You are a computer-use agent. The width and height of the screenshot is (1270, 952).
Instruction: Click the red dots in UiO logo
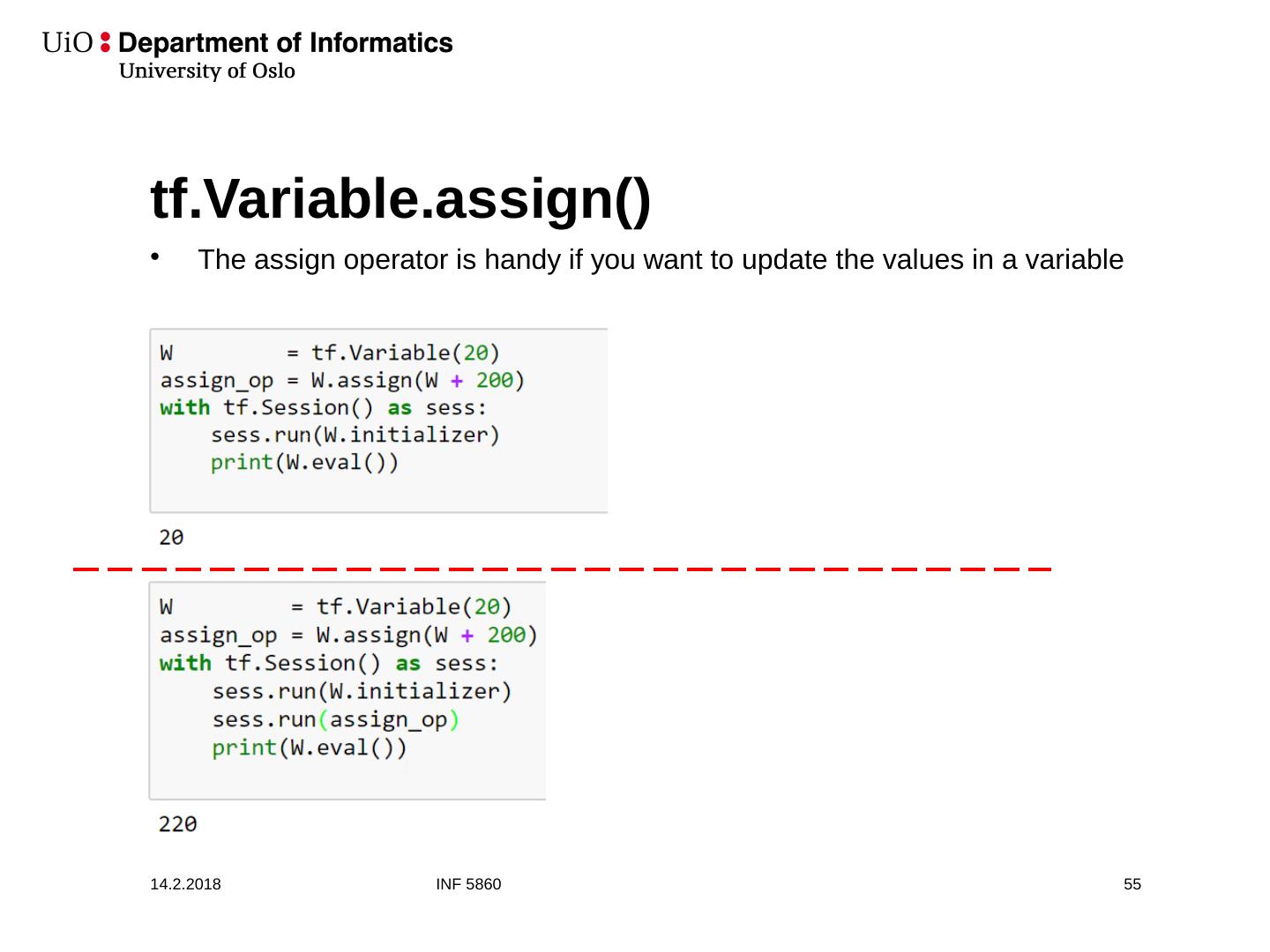click(106, 42)
